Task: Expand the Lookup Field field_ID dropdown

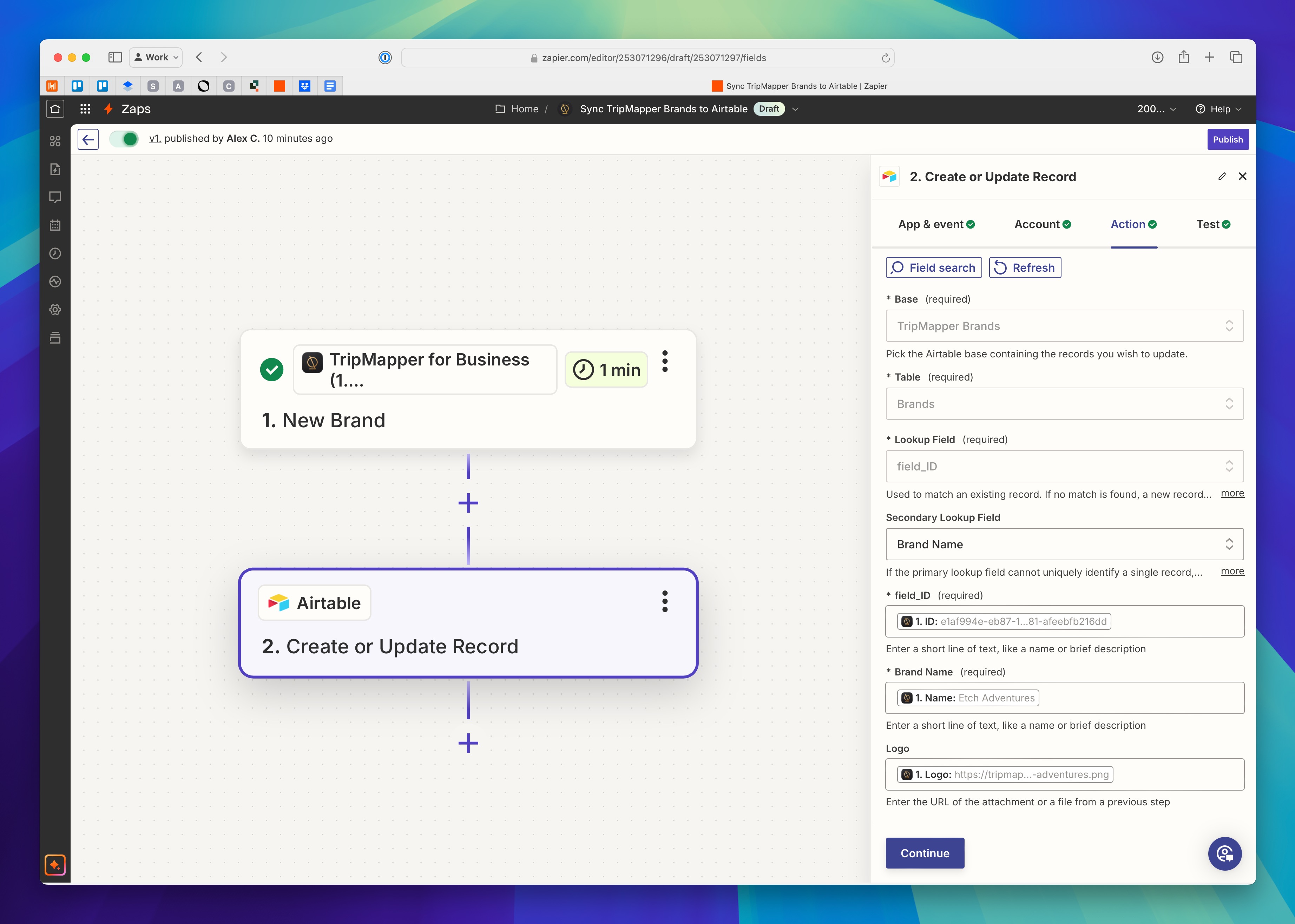Action: [x=1064, y=467]
